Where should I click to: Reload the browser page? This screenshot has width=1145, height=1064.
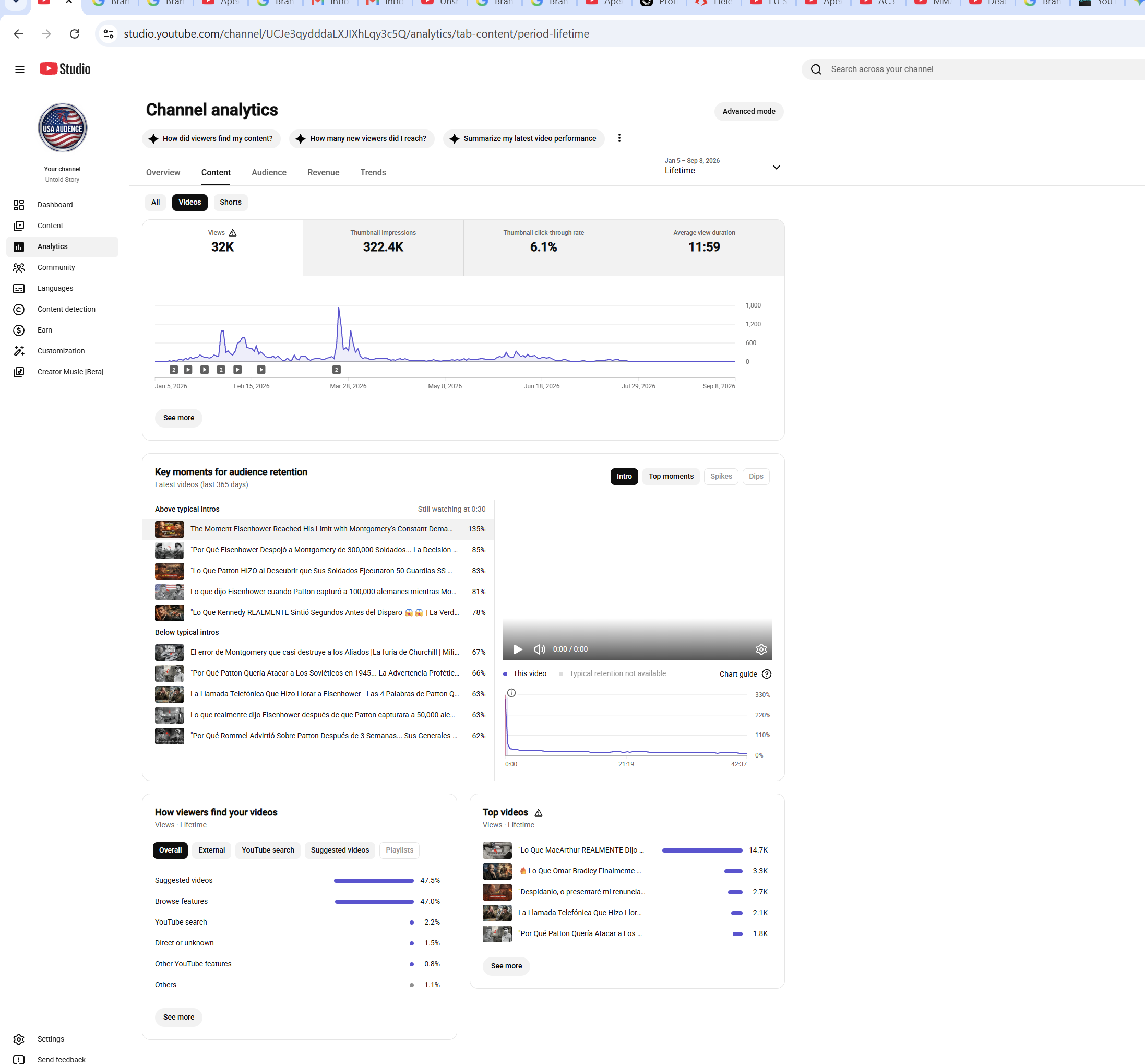pyautogui.click(x=75, y=34)
